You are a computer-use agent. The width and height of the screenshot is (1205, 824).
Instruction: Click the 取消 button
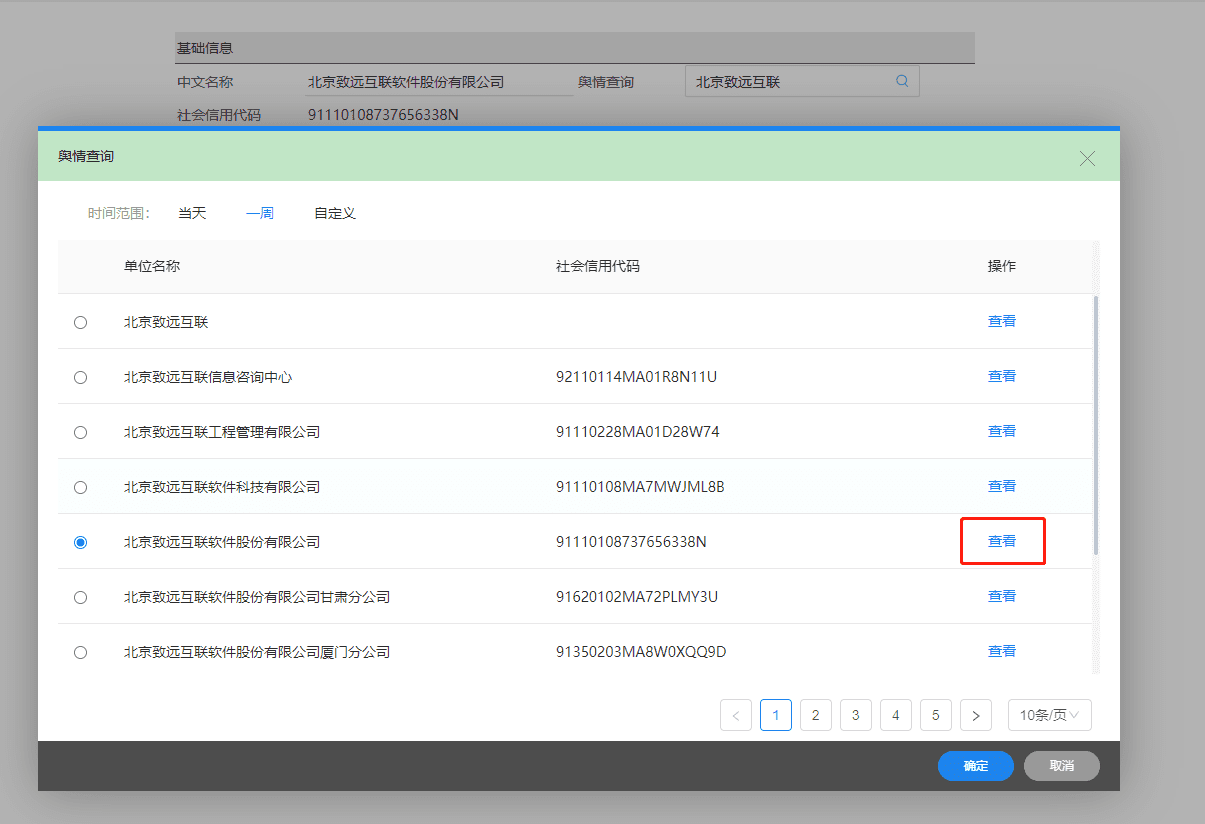(x=1062, y=766)
